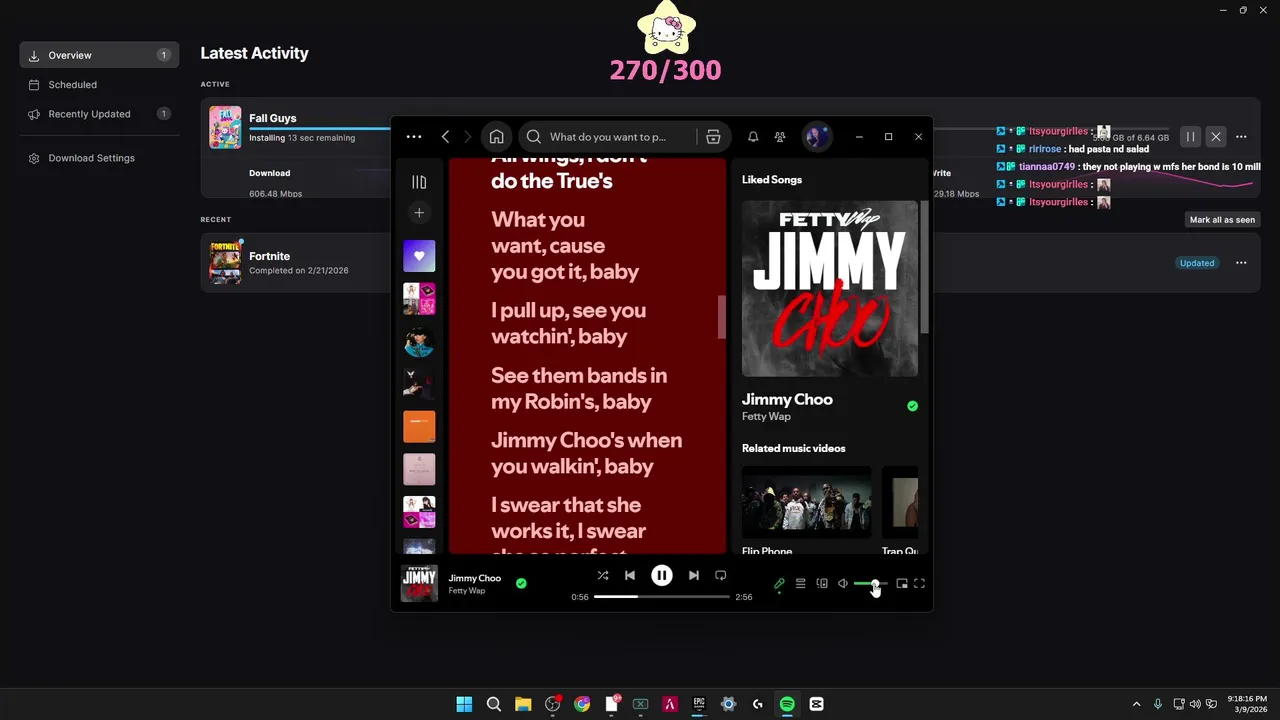Image resolution: width=1280 pixels, height=720 pixels.
Task: Enter Spotify full screen mode
Action: (920, 584)
